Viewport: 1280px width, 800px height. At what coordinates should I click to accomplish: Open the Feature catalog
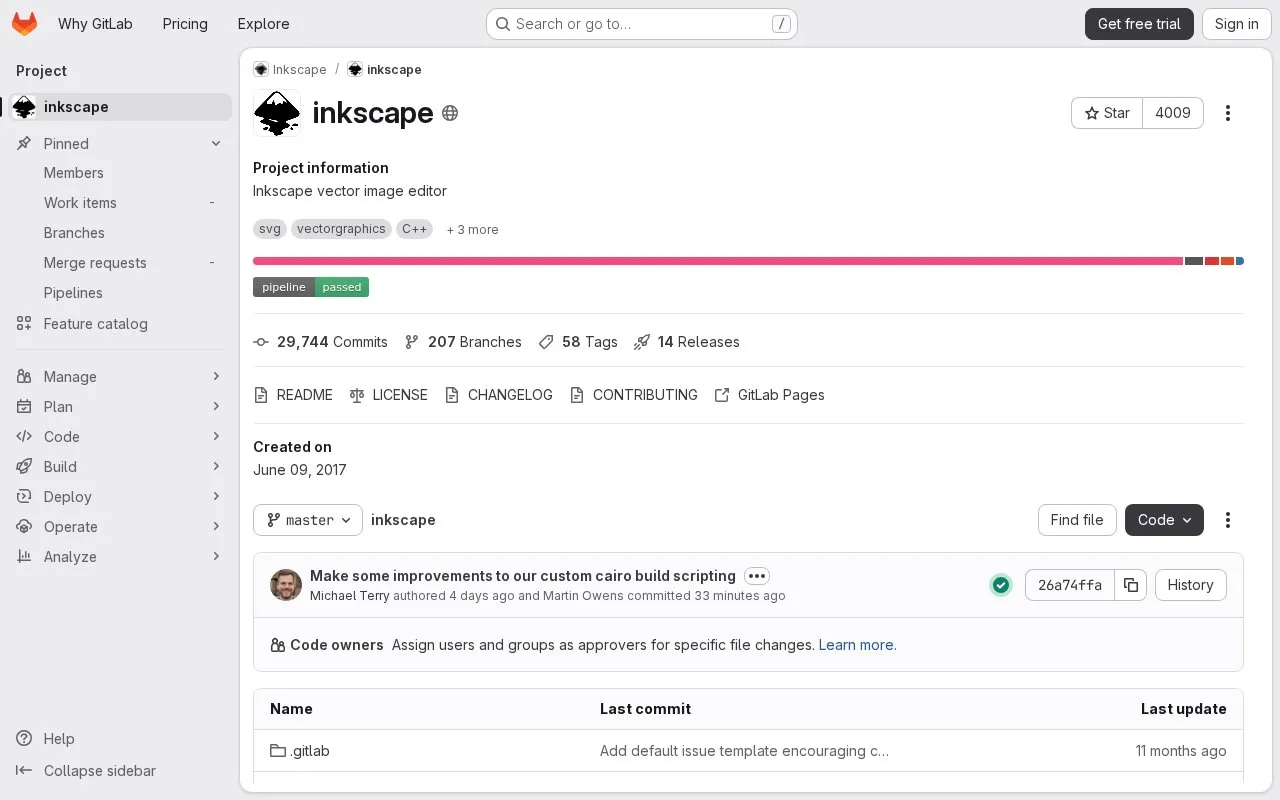pos(120,324)
